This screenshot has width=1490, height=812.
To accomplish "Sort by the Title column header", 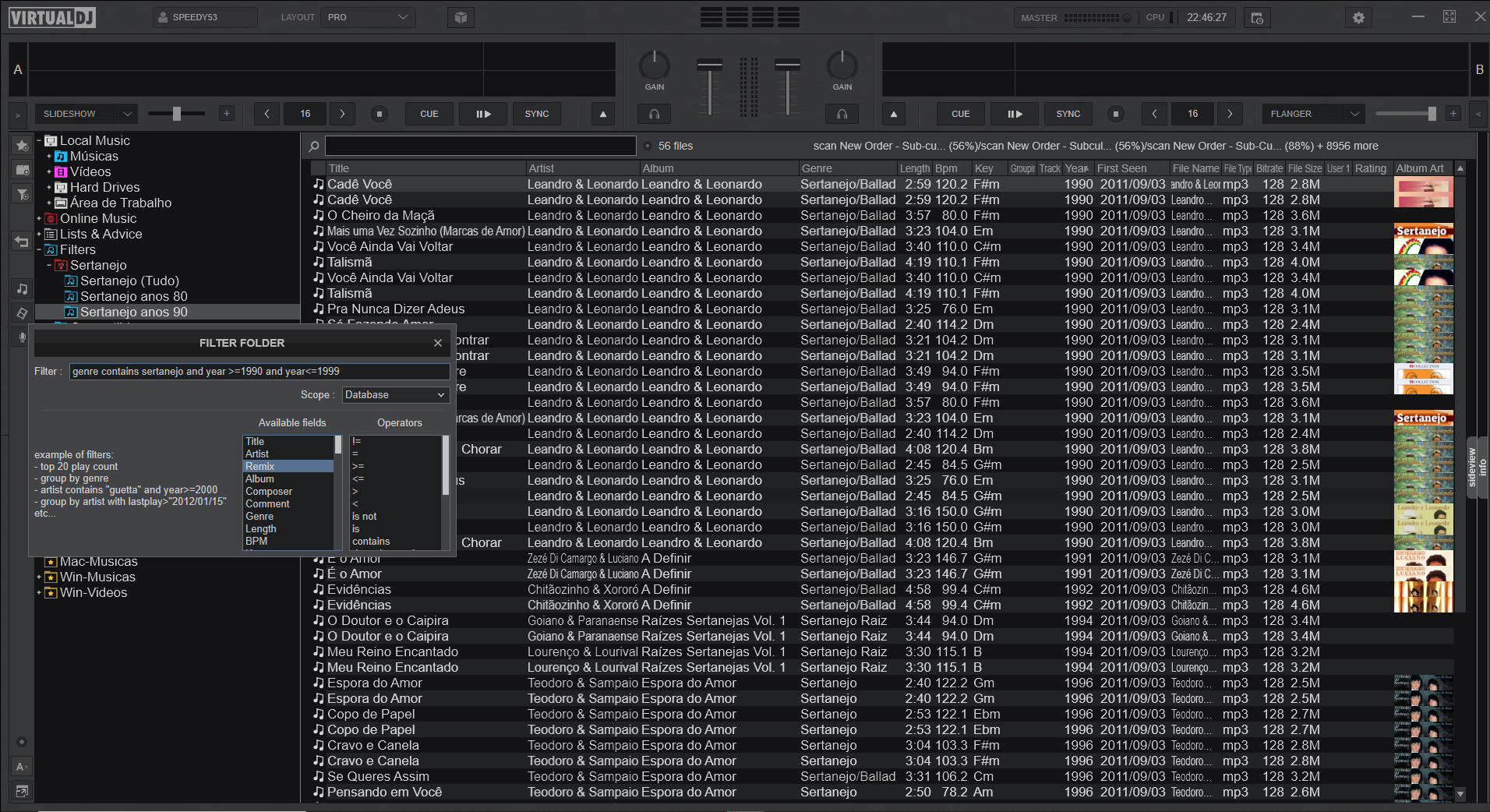I will tap(426, 168).
